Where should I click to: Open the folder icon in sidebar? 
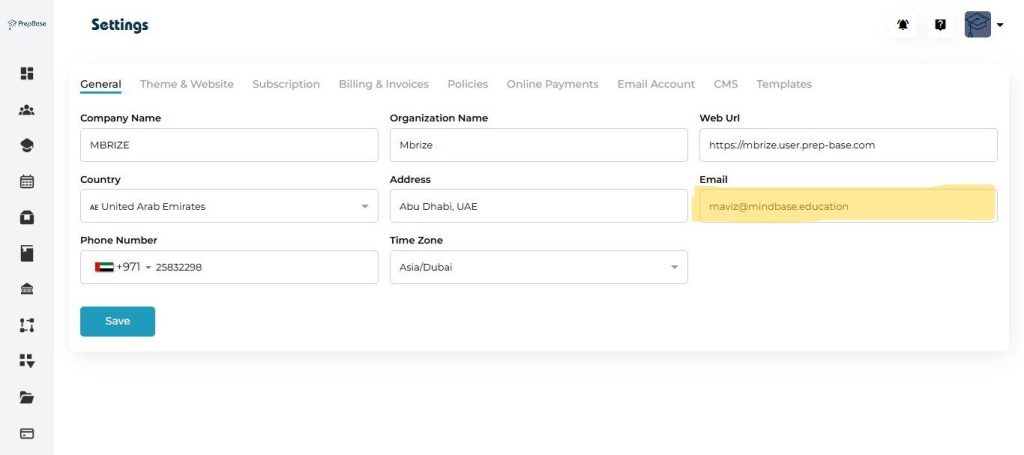coord(27,397)
